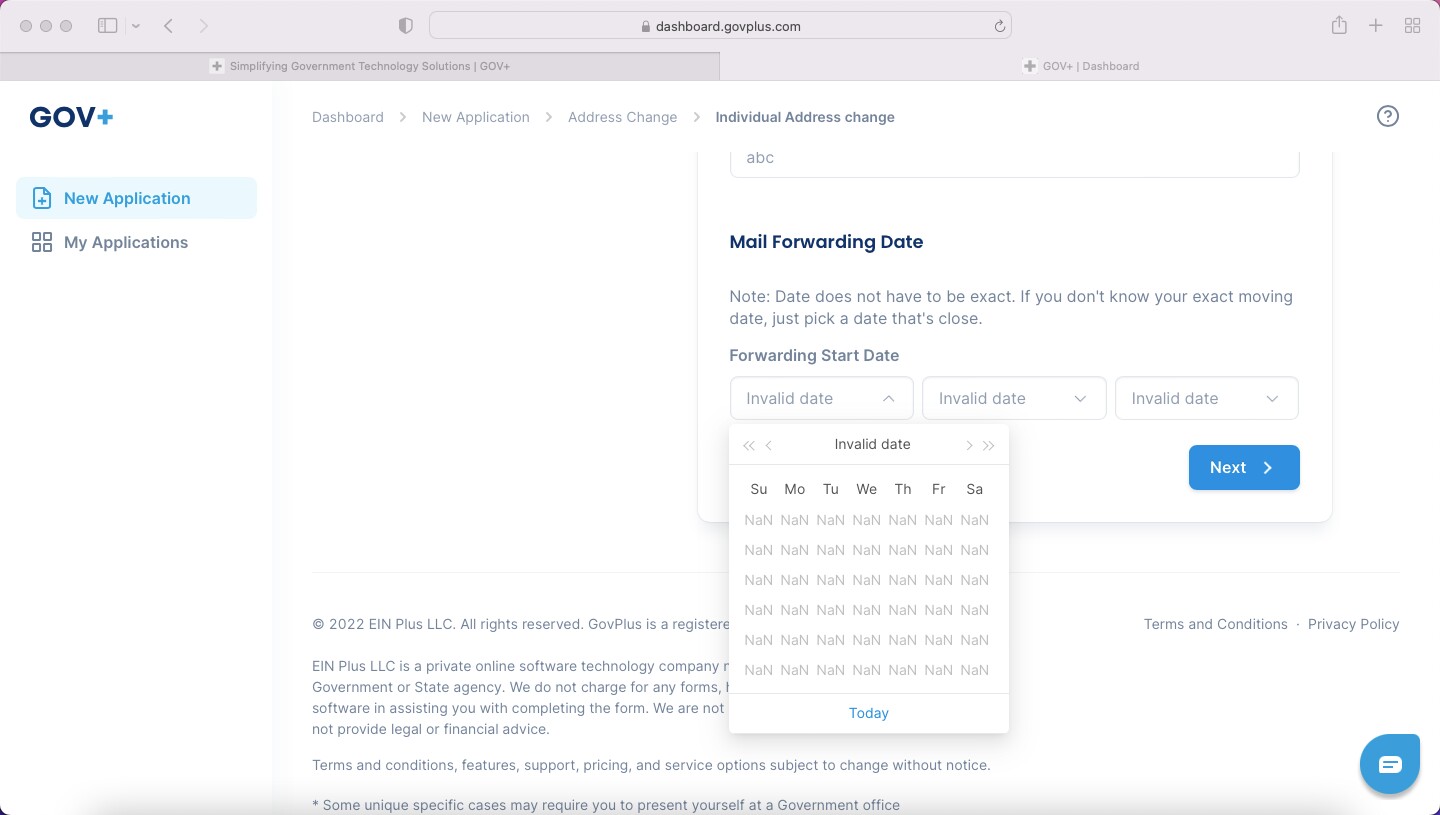The width and height of the screenshot is (1440, 815).
Task: Select Today in the date picker
Action: [868, 713]
